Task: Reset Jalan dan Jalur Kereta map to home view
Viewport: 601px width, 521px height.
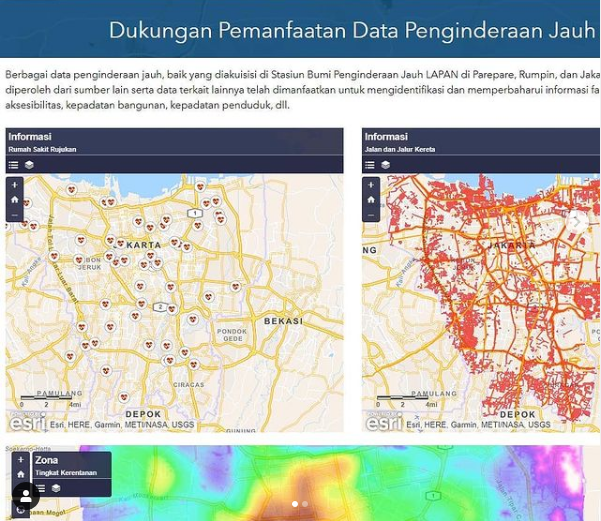Action: tap(371, 200)
